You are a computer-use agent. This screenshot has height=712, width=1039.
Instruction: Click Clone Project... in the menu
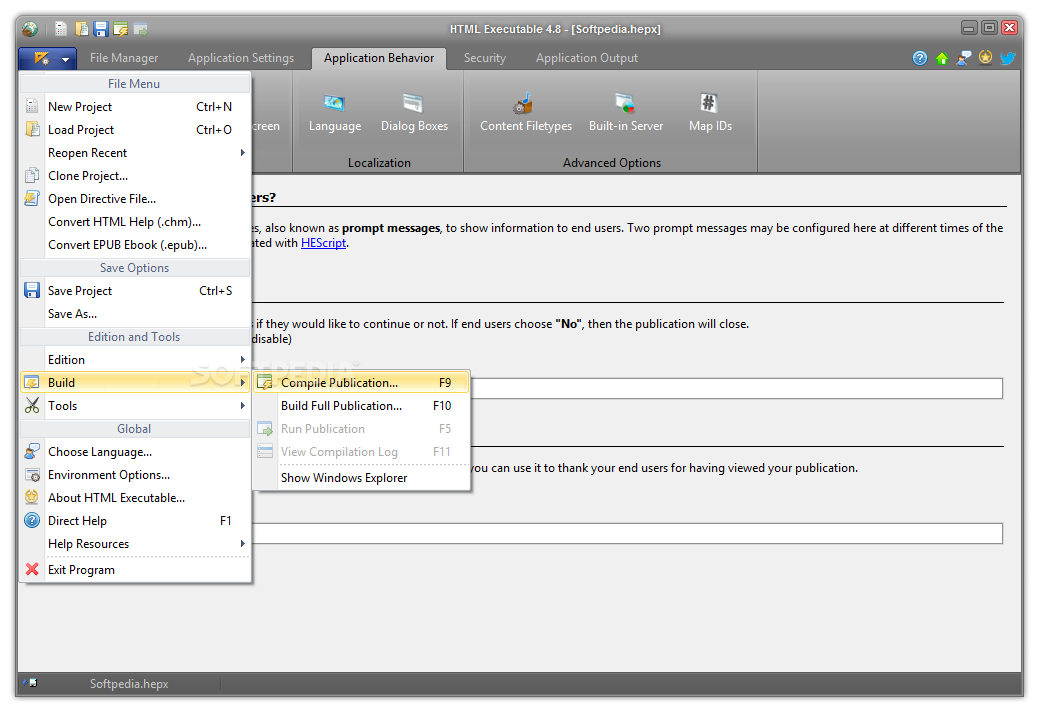tap(135, 176)
